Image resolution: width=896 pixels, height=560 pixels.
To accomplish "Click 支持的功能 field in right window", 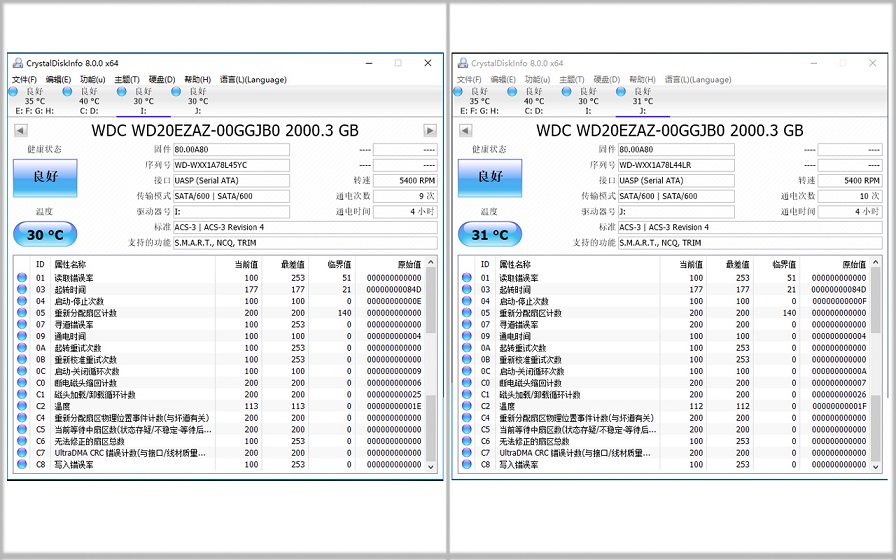I will 750,243.
